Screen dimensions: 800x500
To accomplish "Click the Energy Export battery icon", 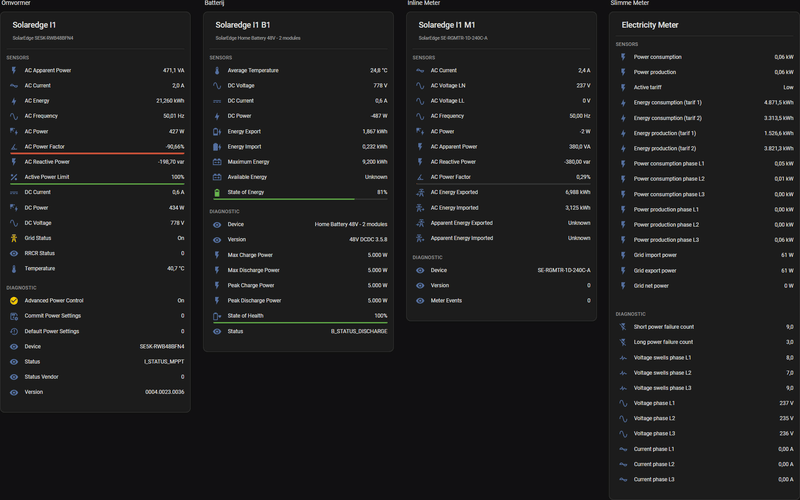I will tap(217, 131).
